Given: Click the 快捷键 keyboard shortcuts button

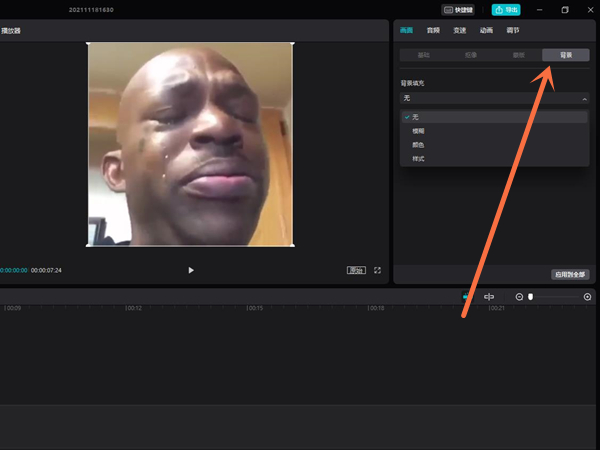Looking at the screenshot, I should pos(458,10).
